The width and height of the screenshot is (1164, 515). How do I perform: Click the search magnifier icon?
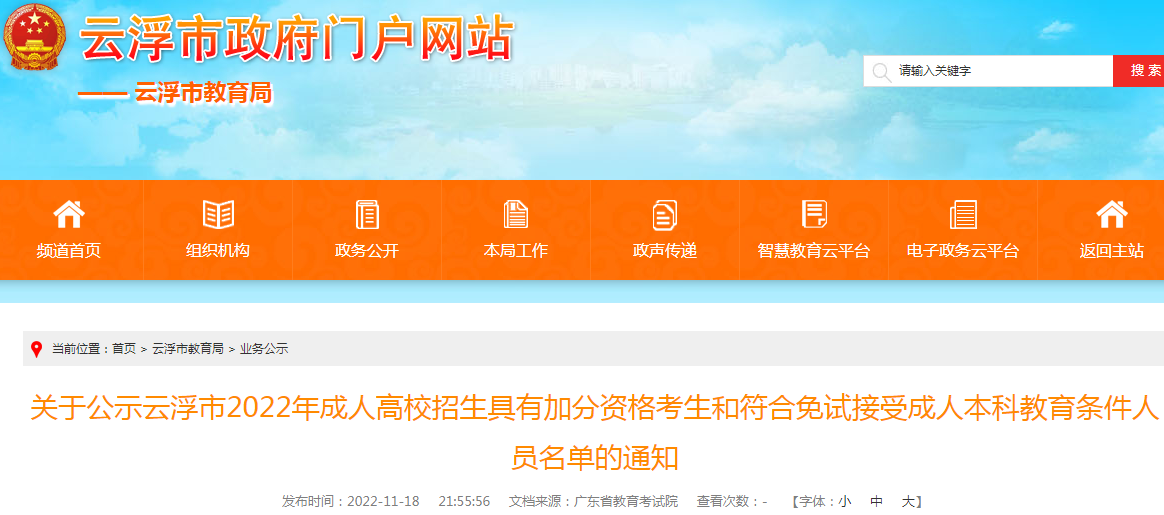point(880,71)
